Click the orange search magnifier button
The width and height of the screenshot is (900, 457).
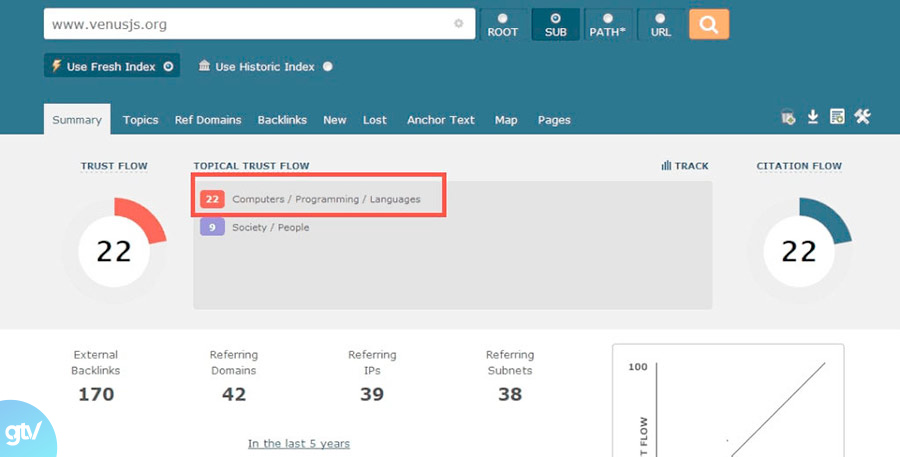click(x=708, y=25)
